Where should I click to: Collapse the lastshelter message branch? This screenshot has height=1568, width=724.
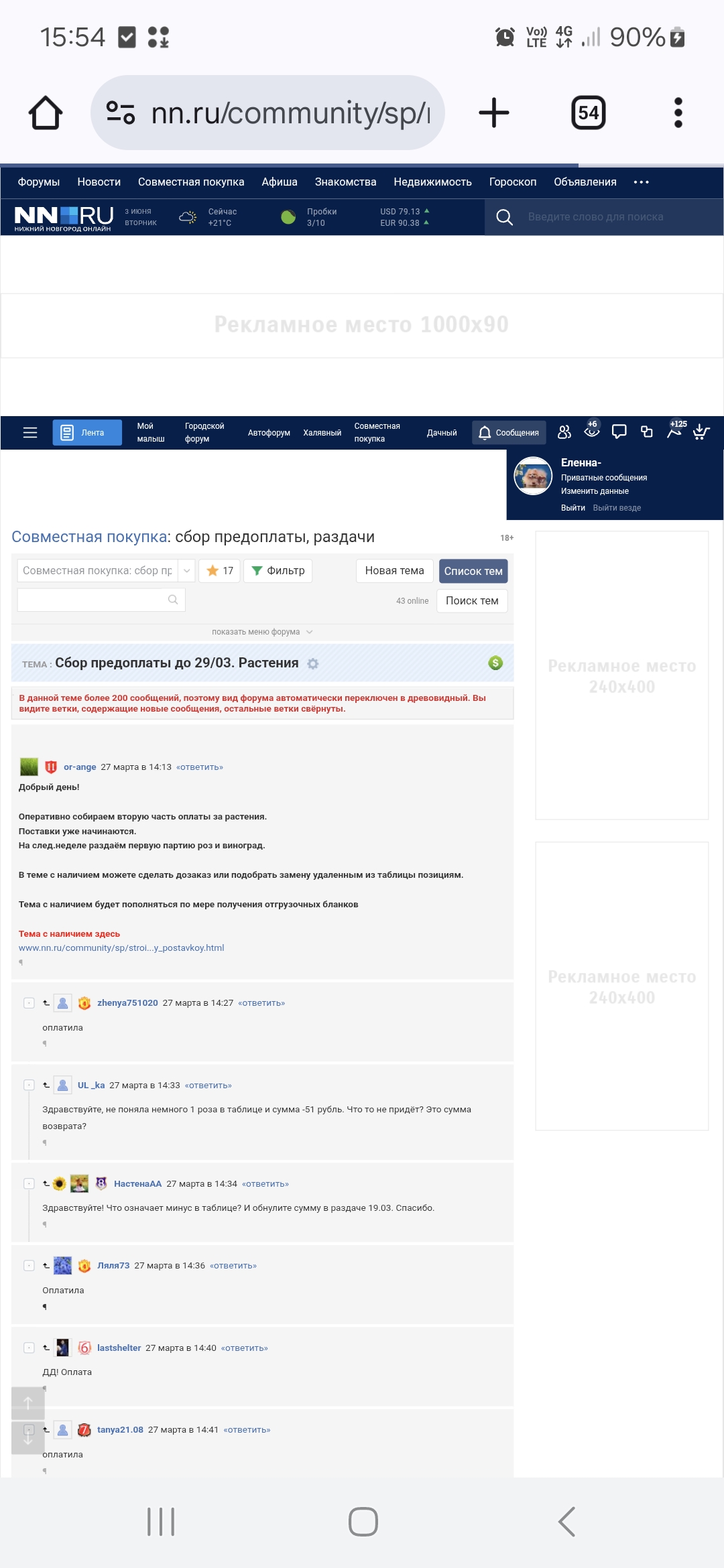tap(29, 1348)
